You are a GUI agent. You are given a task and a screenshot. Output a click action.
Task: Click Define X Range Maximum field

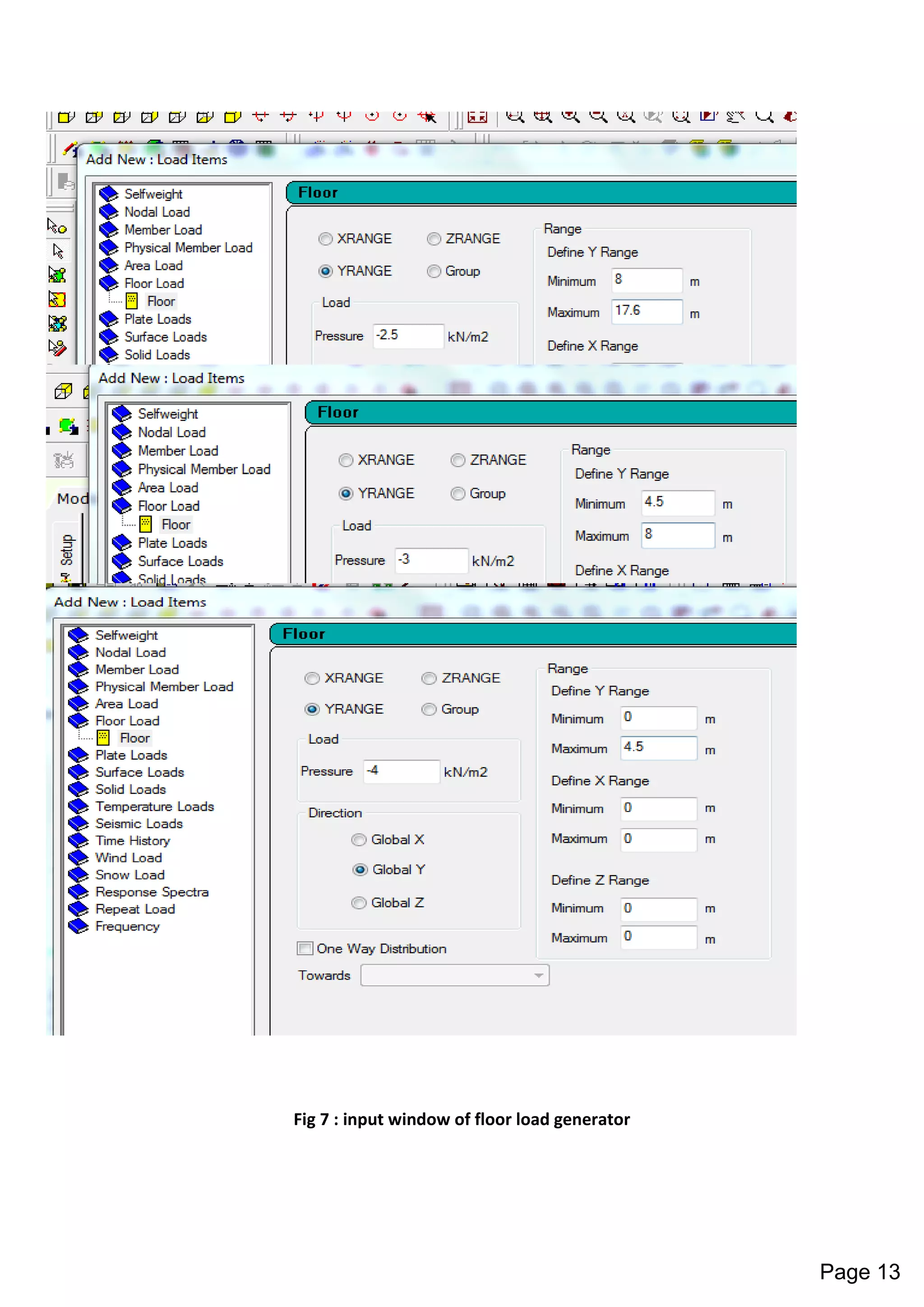659,839
